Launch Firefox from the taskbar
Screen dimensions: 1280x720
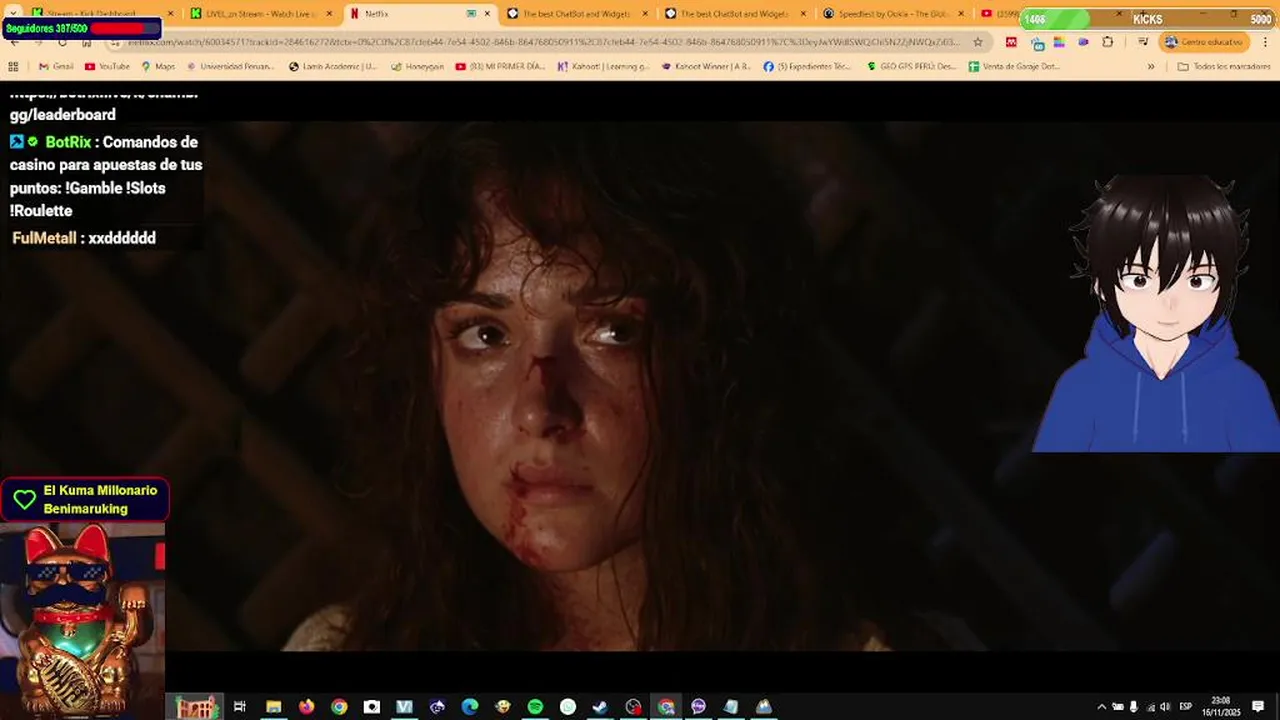coord(306,707)
